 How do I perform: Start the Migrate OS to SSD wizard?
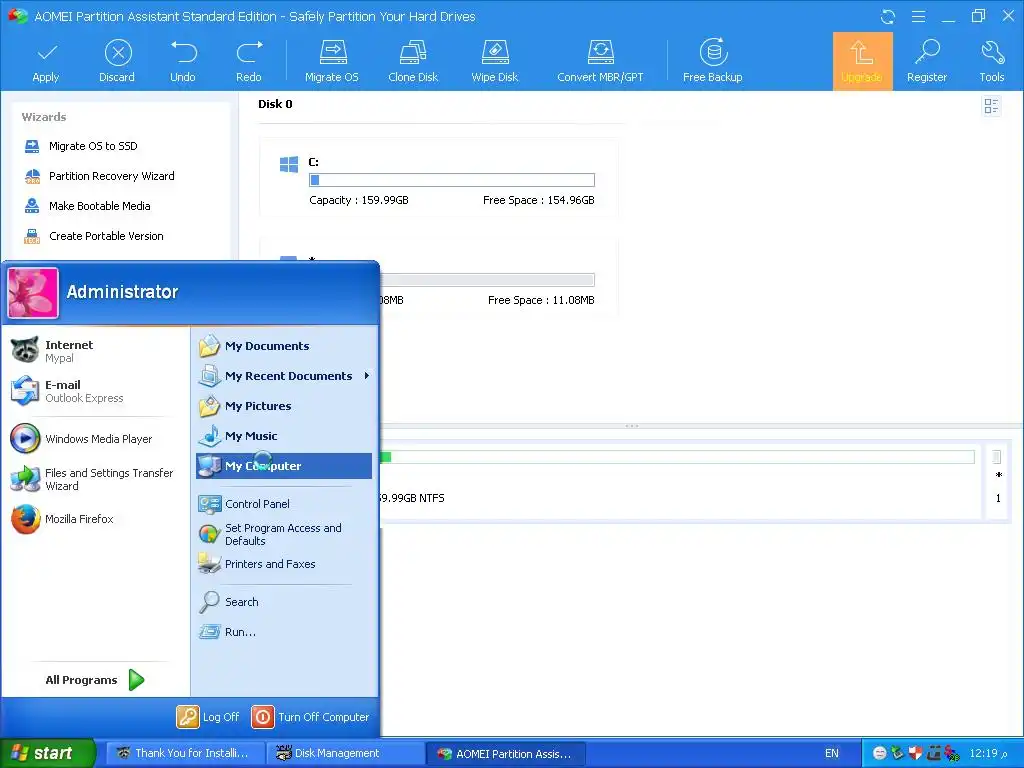(93, 146)
